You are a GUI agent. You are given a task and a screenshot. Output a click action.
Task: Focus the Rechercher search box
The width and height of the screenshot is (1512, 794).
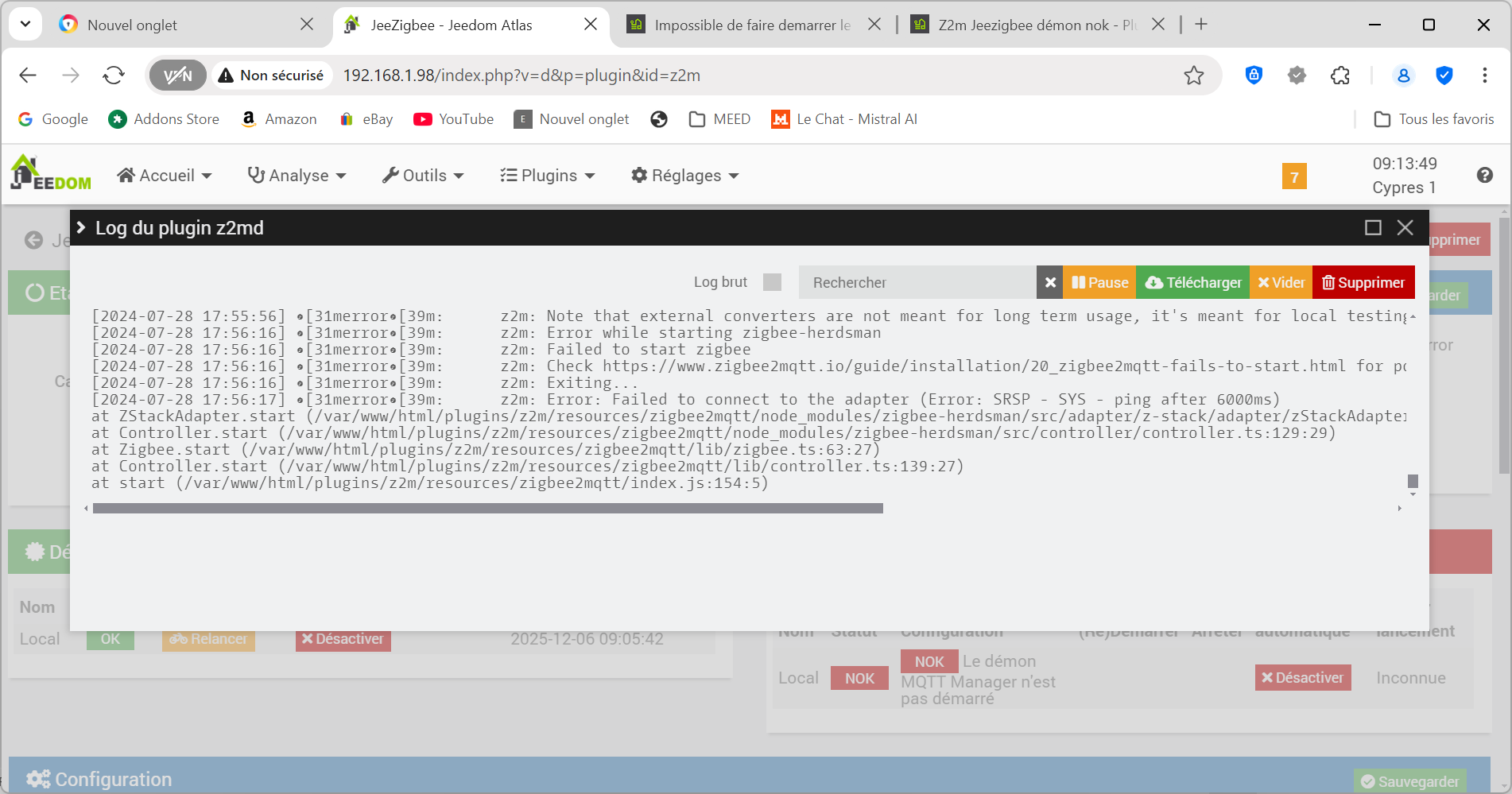917,282
